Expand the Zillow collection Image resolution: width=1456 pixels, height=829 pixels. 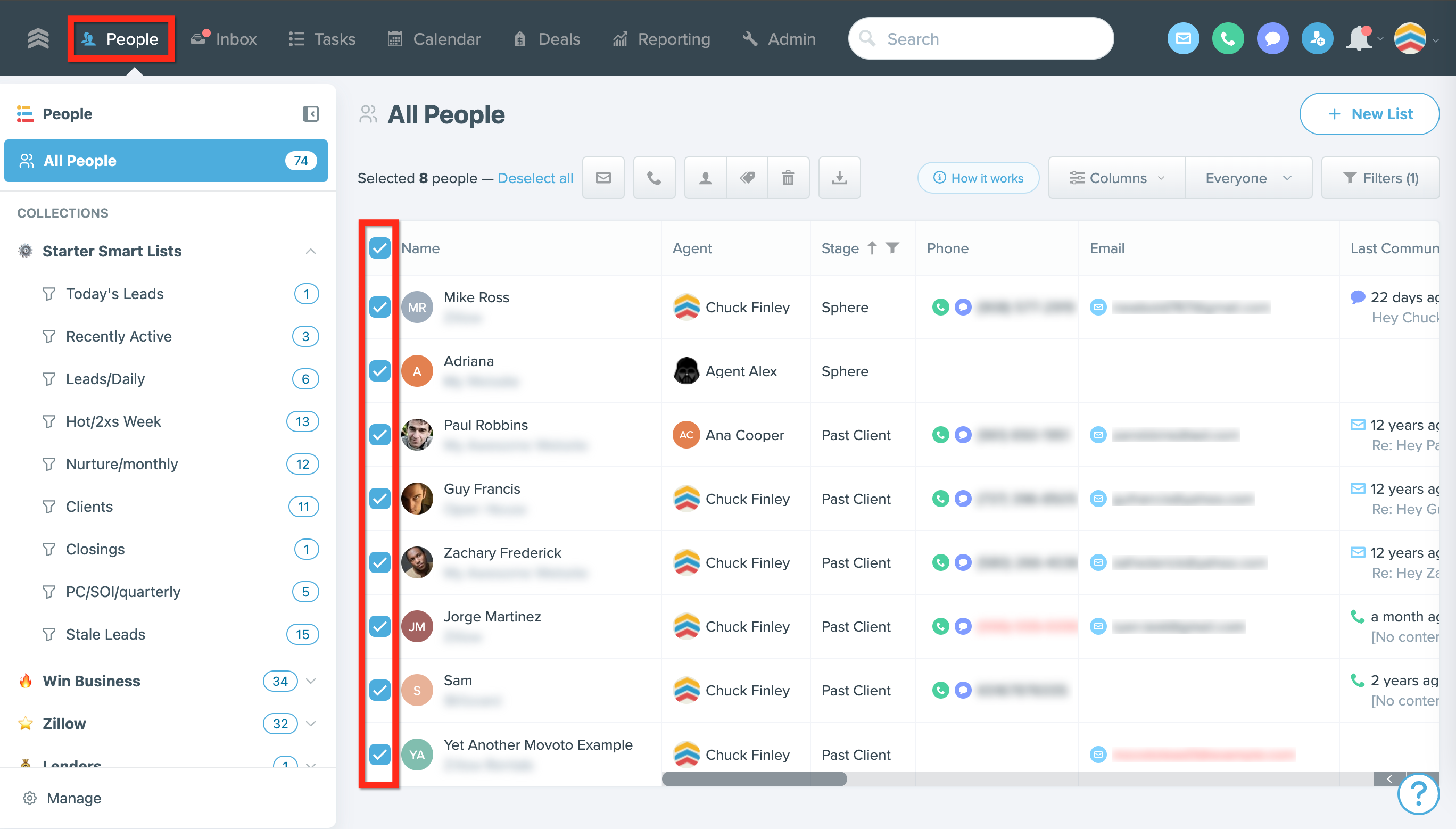pos(310,724)
